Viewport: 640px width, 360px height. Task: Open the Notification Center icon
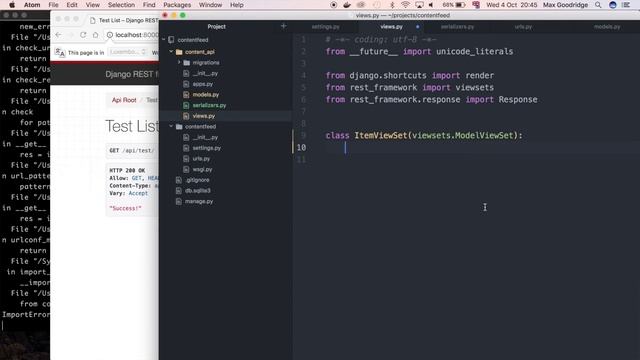(626, 5)
